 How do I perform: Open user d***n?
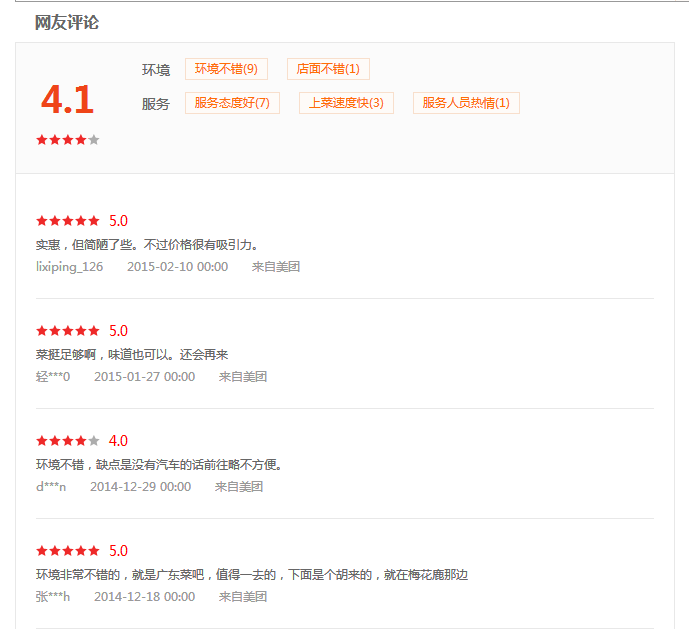pyautogui.click(x=51, y=487)
